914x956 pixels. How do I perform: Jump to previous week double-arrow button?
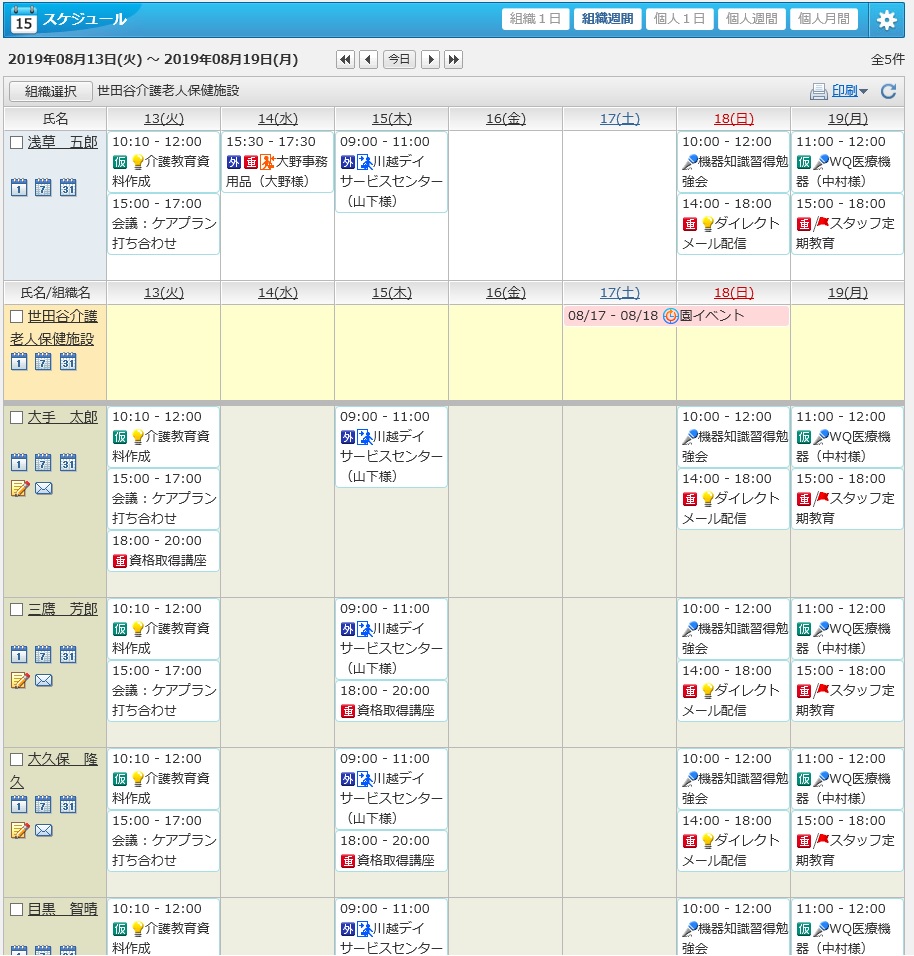345,59
